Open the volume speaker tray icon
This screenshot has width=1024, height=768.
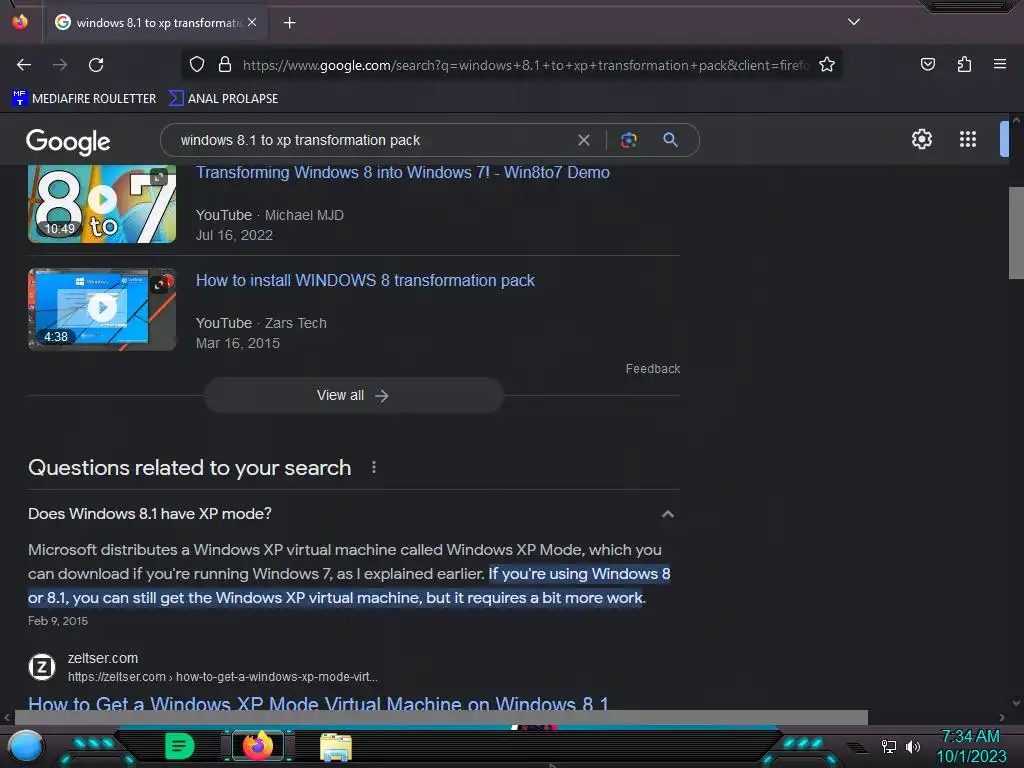coord(912,746)
